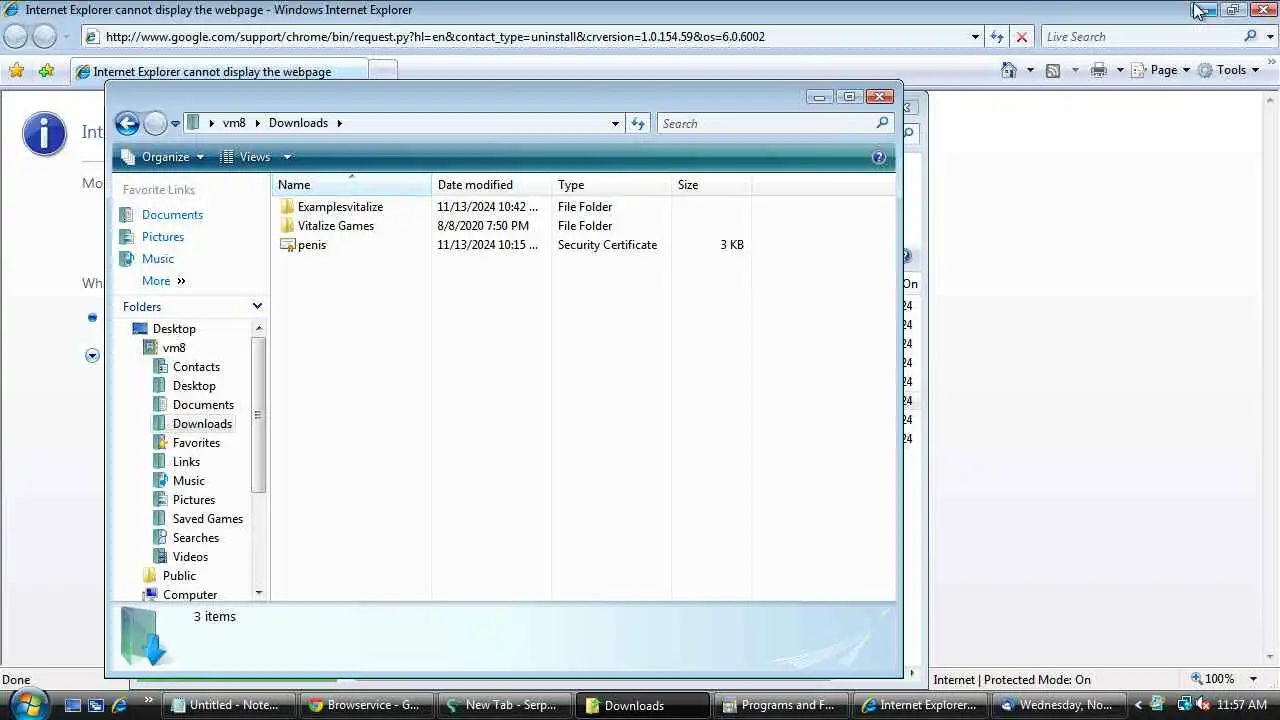Image resolution: width=1280 pixels, height=720 pixels.
Task: Click the Forward button in Explorer window
Action: coord(155,123)
